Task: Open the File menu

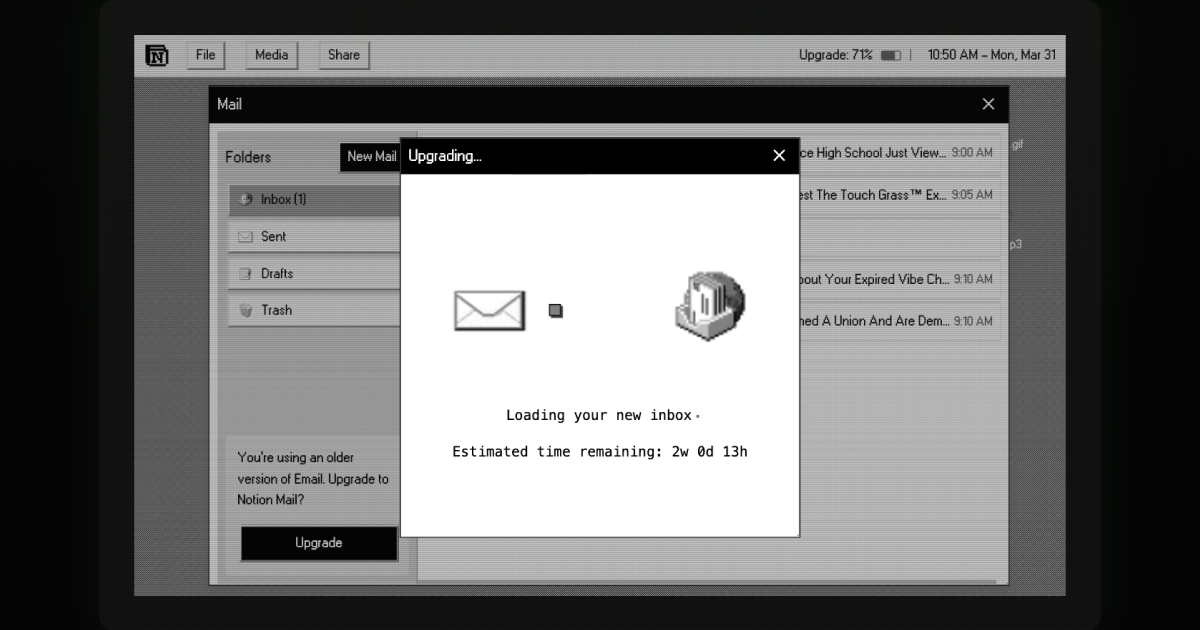Action: (x=206, y=55)
